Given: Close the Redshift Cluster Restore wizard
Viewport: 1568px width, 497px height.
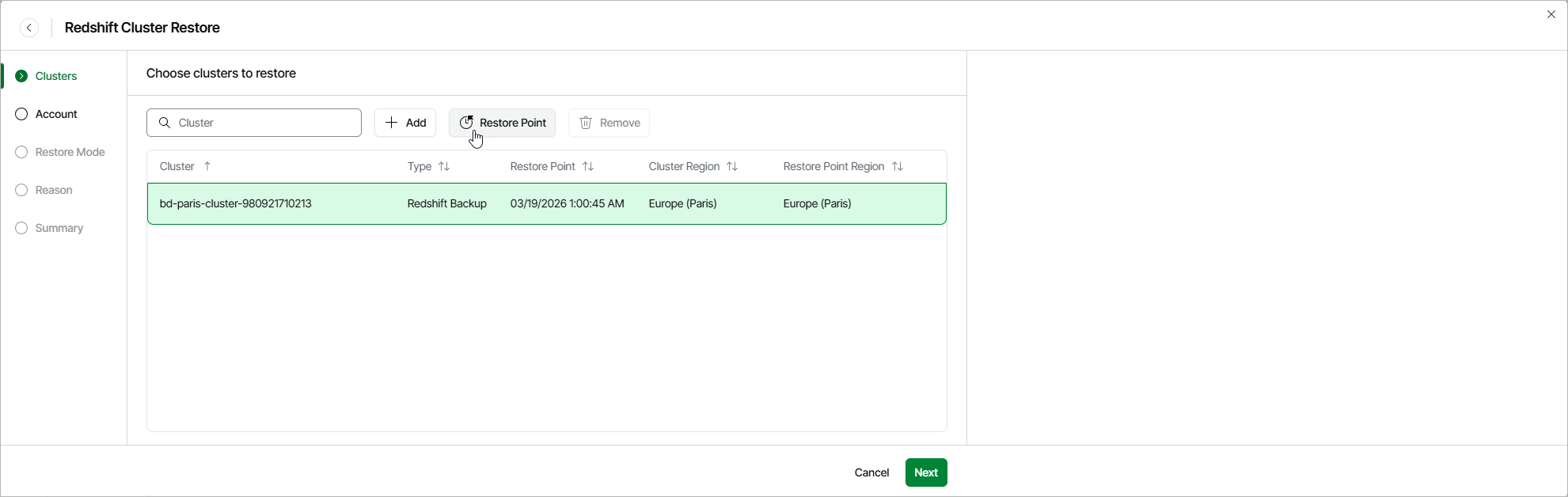Looking at the screenshot, I should click(x=1551, y=14).
